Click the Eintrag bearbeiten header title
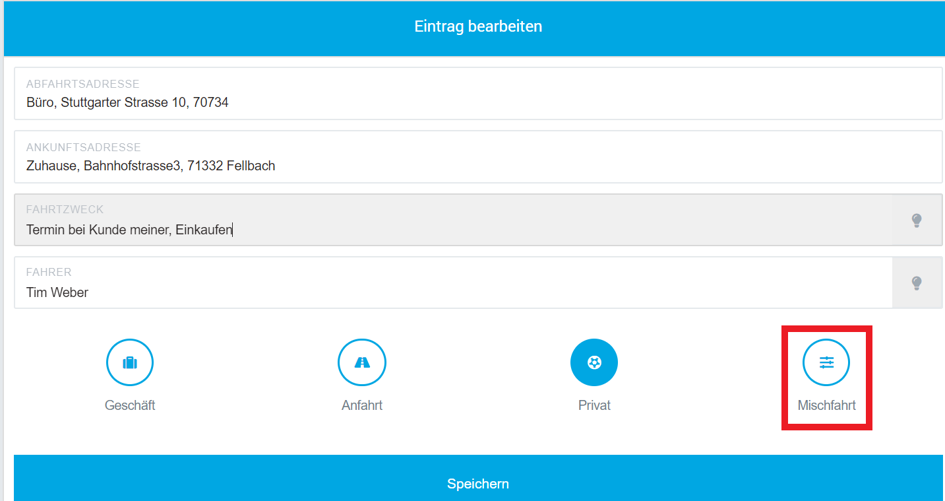This screenshot has width=945, height=501. pos(478,27)
